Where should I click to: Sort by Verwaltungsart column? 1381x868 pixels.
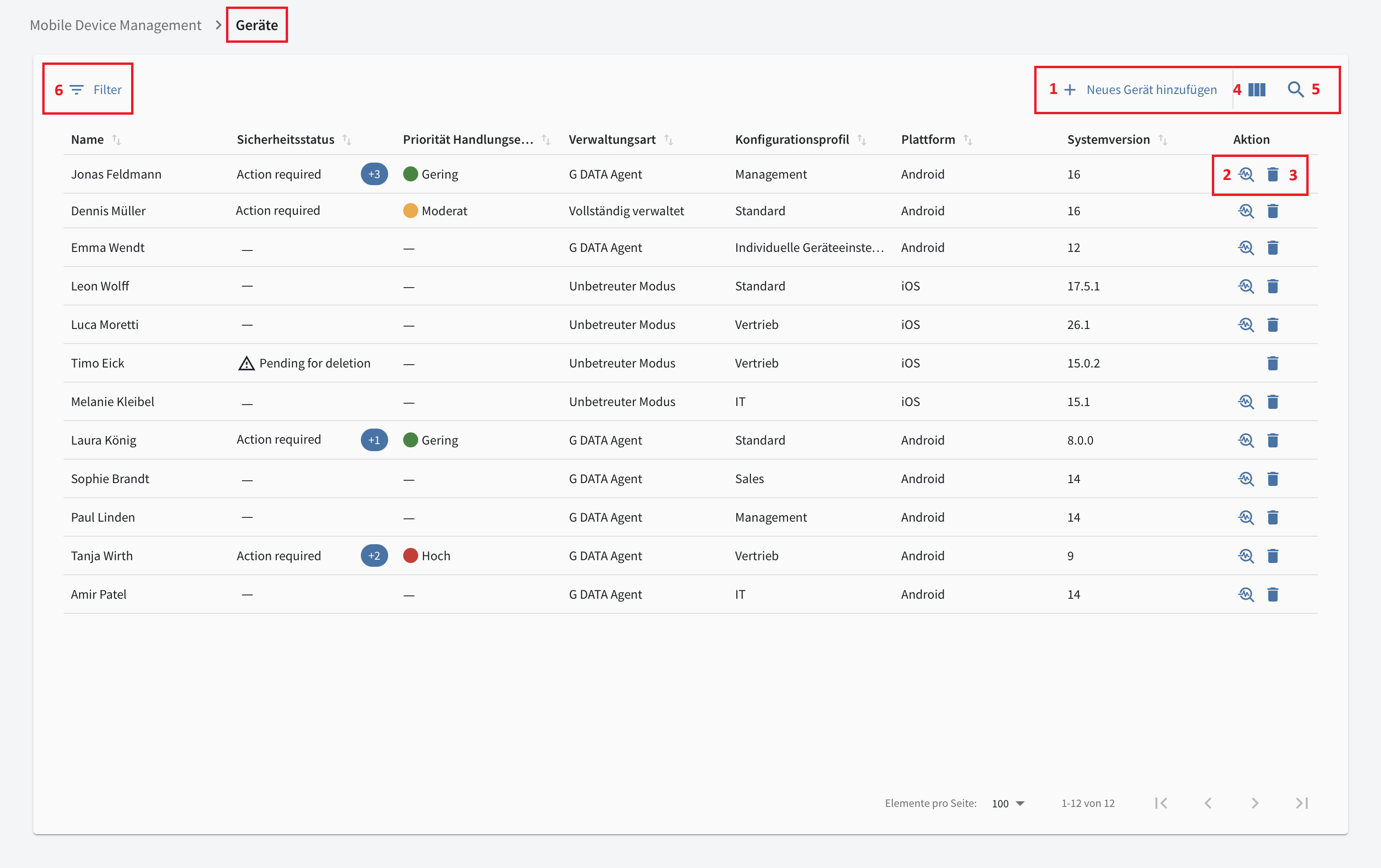click(x=669, y=140)
